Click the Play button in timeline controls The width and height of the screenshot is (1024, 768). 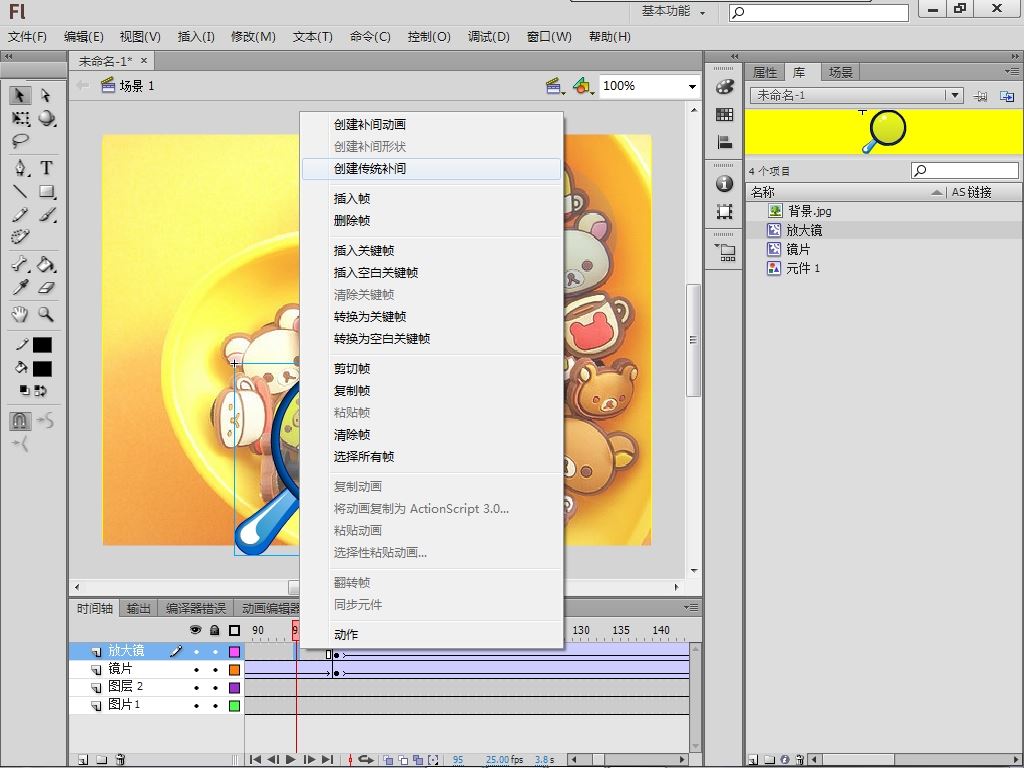pyautogui.click(x=291, y=760)
